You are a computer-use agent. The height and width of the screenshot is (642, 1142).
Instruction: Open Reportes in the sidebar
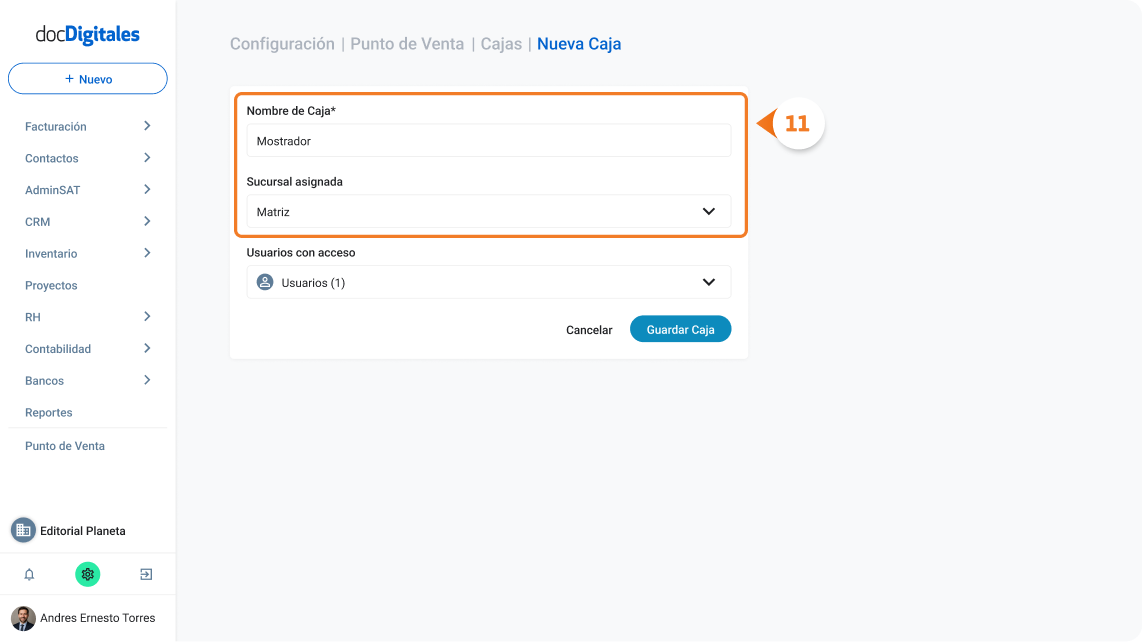coord(49,412)
